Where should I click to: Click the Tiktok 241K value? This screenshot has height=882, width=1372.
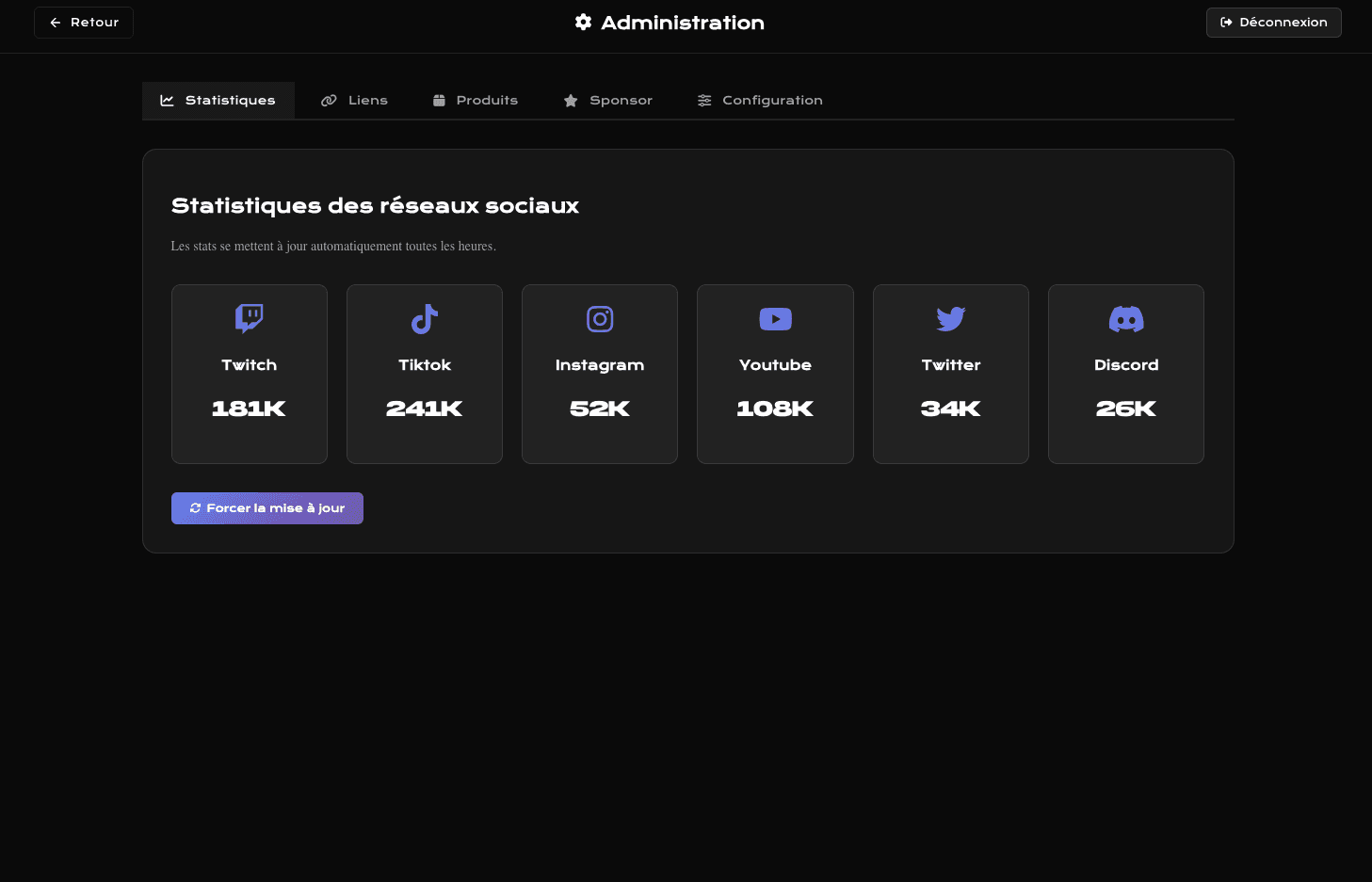[x=425, y=409]
